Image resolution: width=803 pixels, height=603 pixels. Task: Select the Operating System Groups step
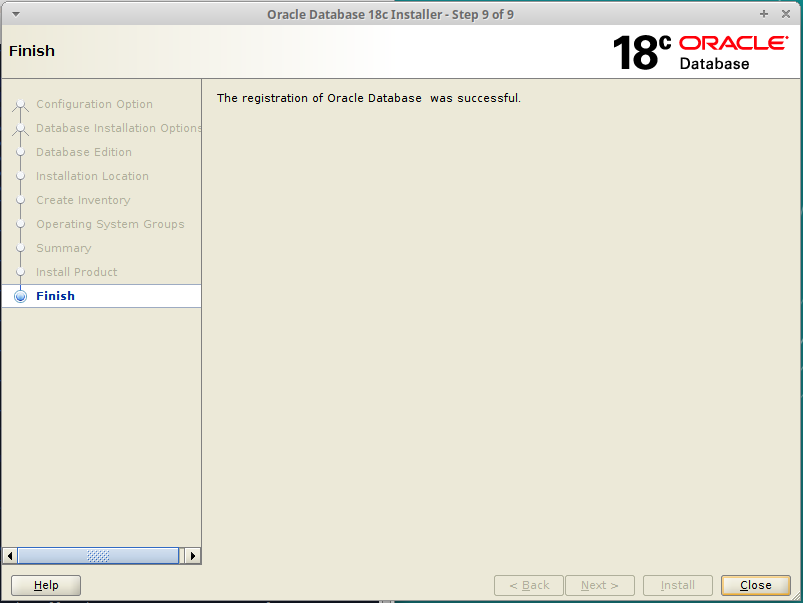[x=110, y=224]
